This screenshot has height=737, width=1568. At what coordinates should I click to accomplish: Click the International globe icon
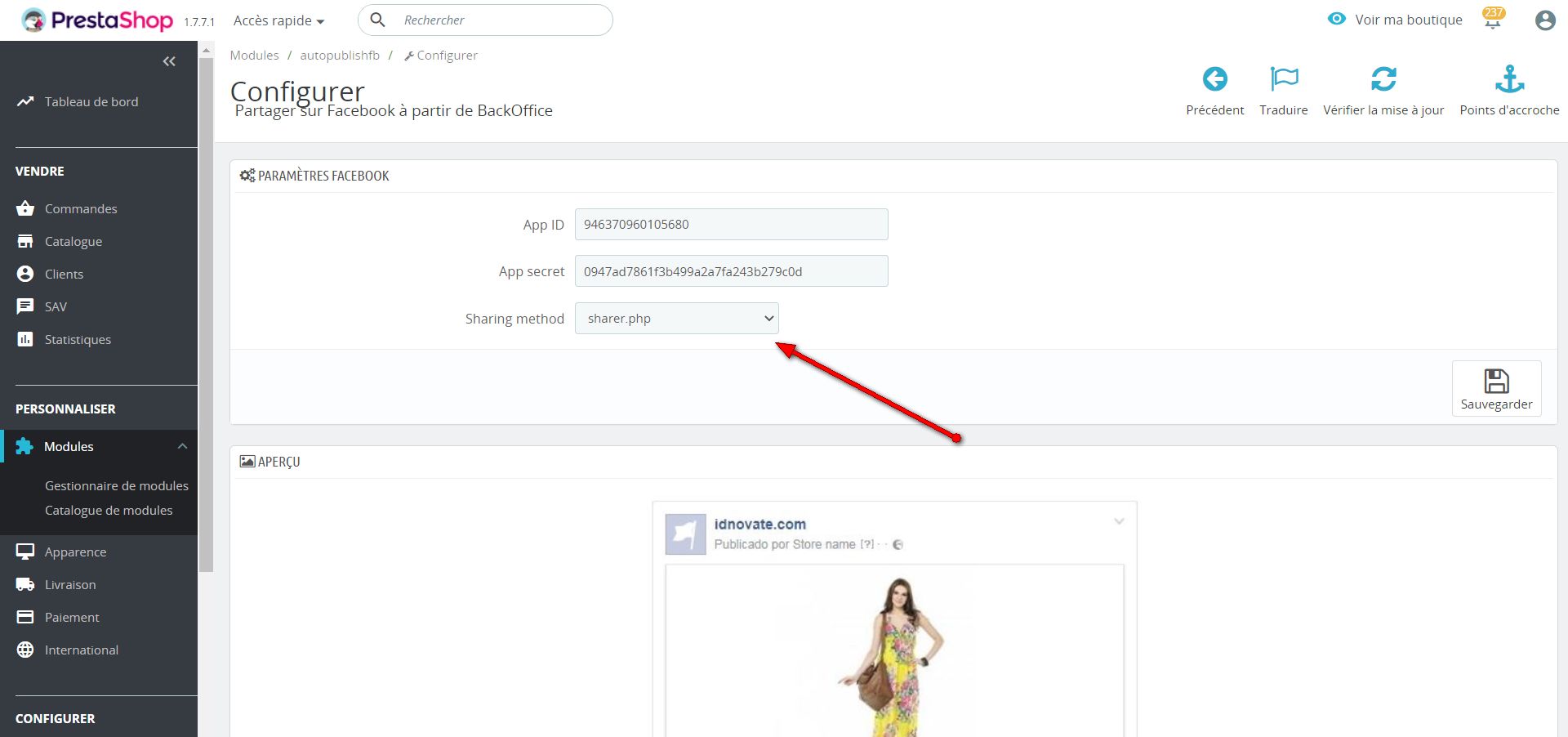[25, 650]
